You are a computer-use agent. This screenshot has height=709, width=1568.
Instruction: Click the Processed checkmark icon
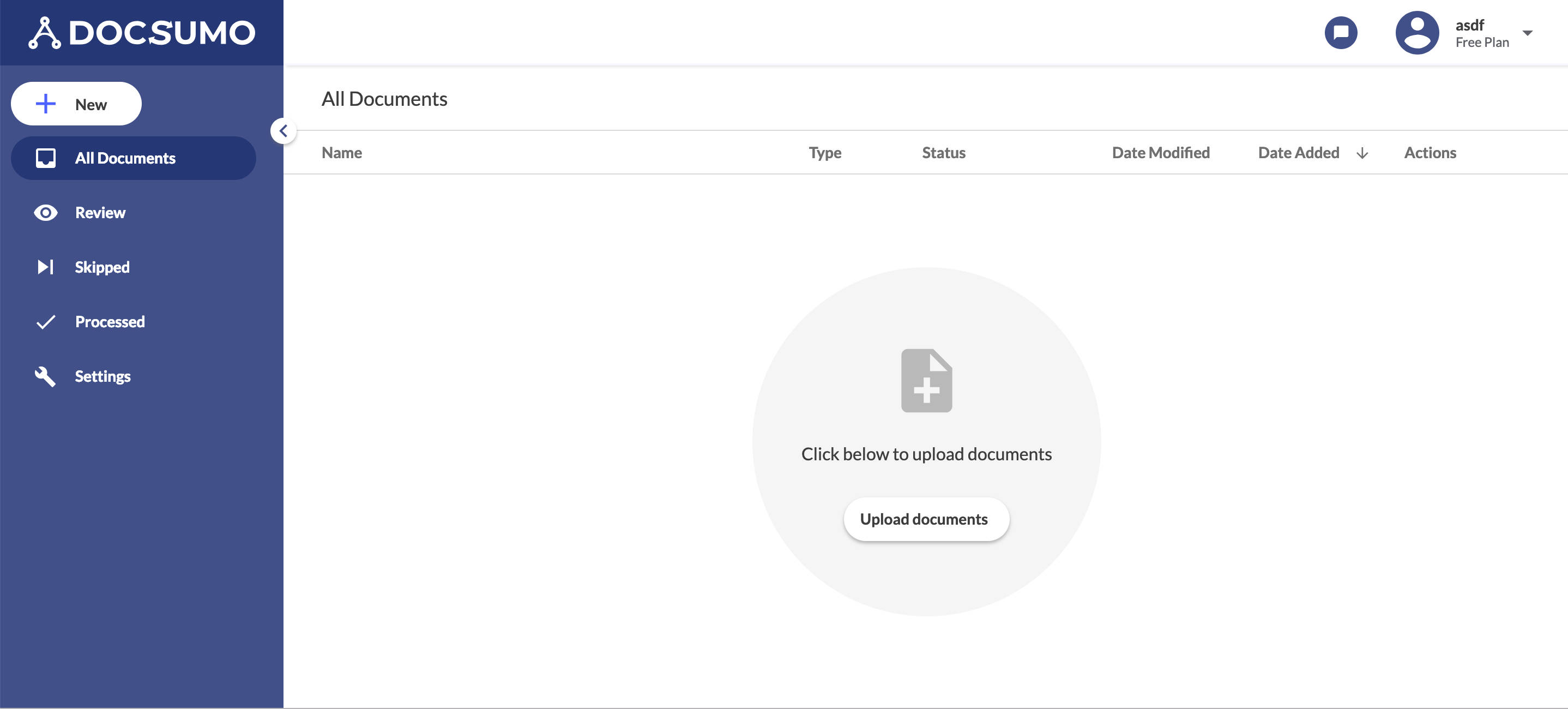[x=46, y=321]
